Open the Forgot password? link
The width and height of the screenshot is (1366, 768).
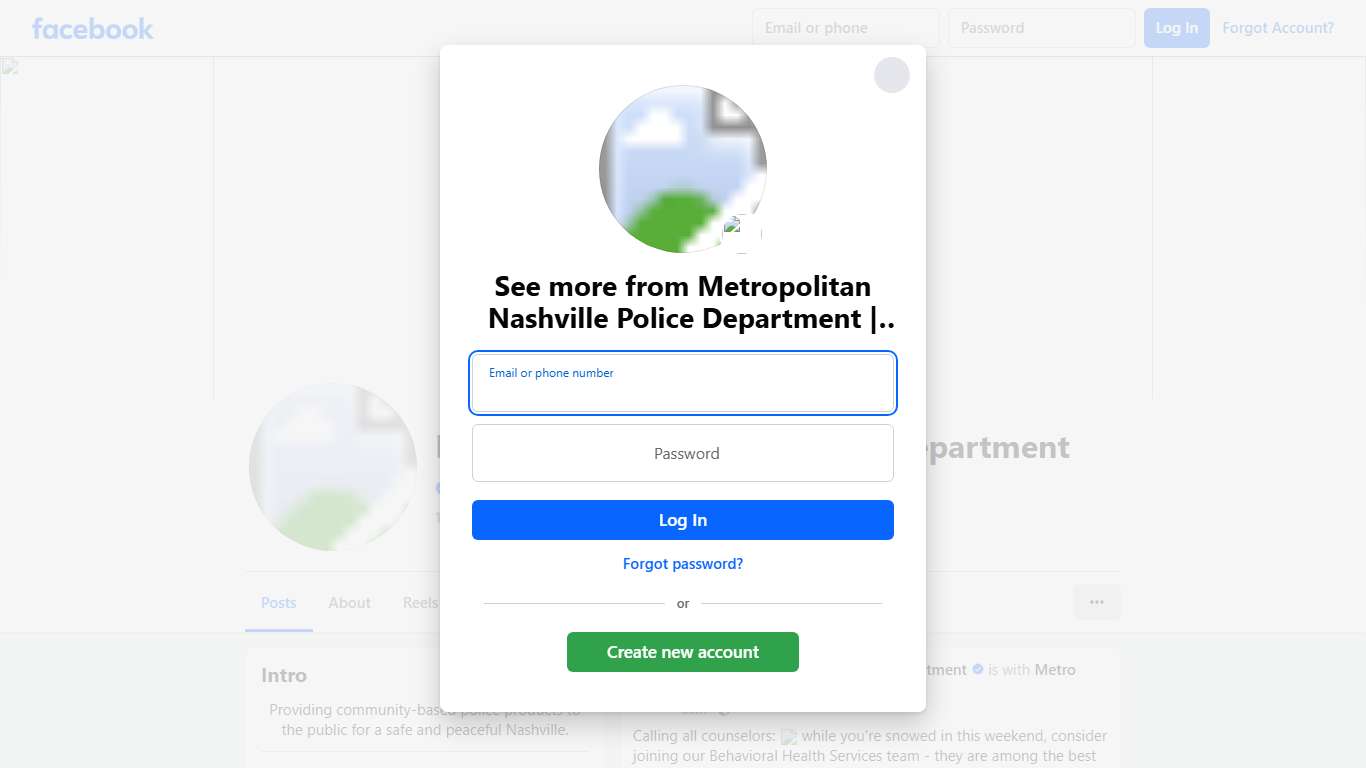point(683,564)
